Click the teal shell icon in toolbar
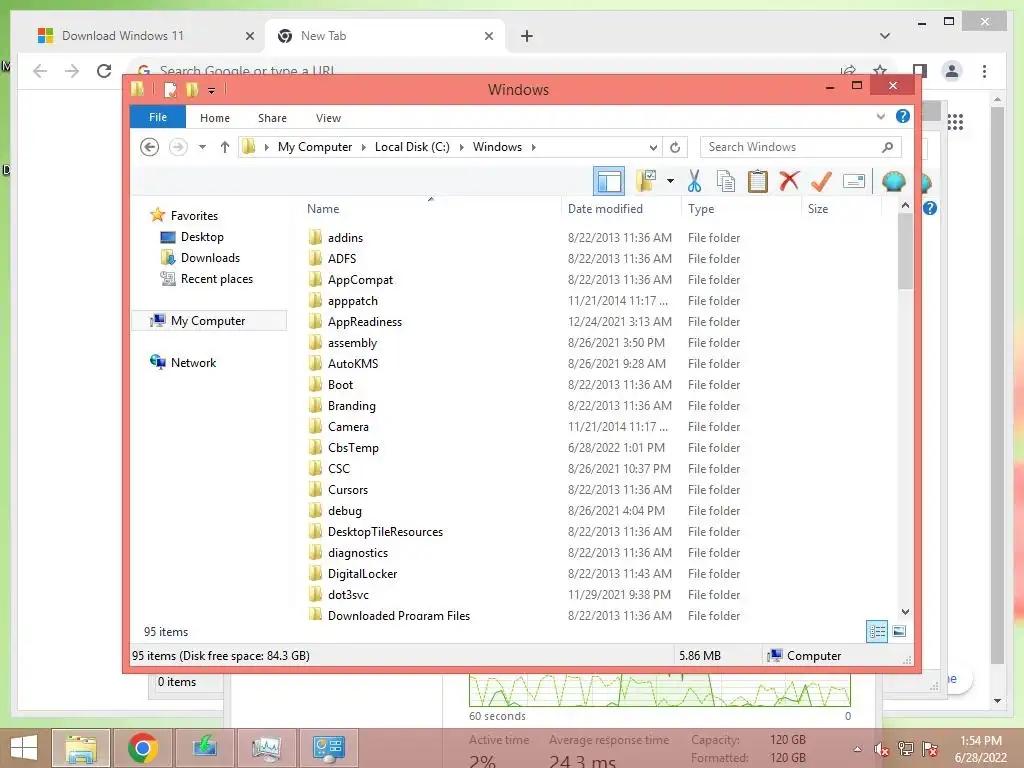 pyautogui.click(x=893, y=181)
